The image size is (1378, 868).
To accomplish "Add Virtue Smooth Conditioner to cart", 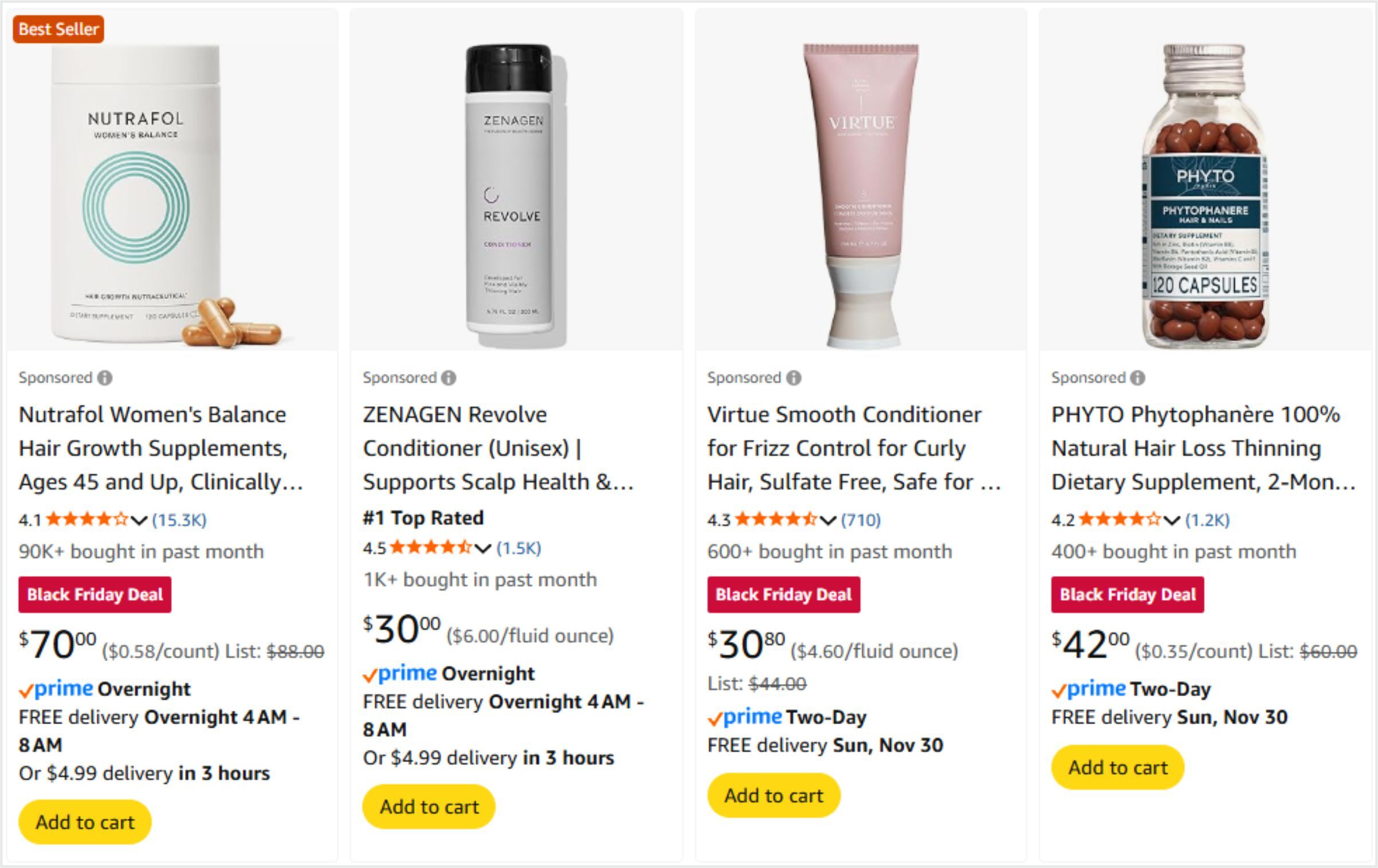I will (774, 795).
